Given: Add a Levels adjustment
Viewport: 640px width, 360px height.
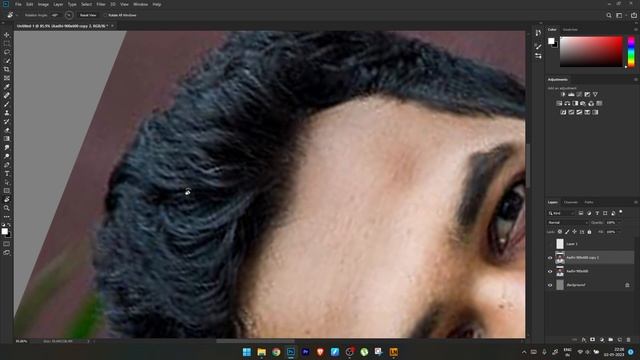Looking at the screenshot, I should click(x=571, y=94).
